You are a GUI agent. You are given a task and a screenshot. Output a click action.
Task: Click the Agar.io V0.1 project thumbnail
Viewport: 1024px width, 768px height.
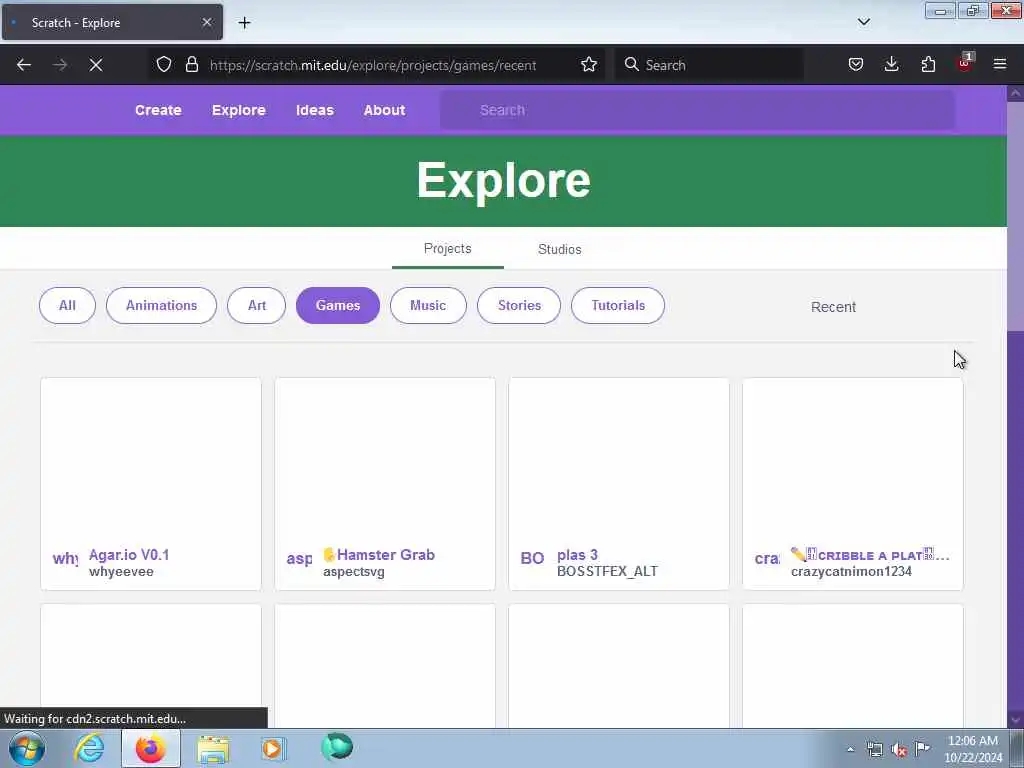click(151, 460)
